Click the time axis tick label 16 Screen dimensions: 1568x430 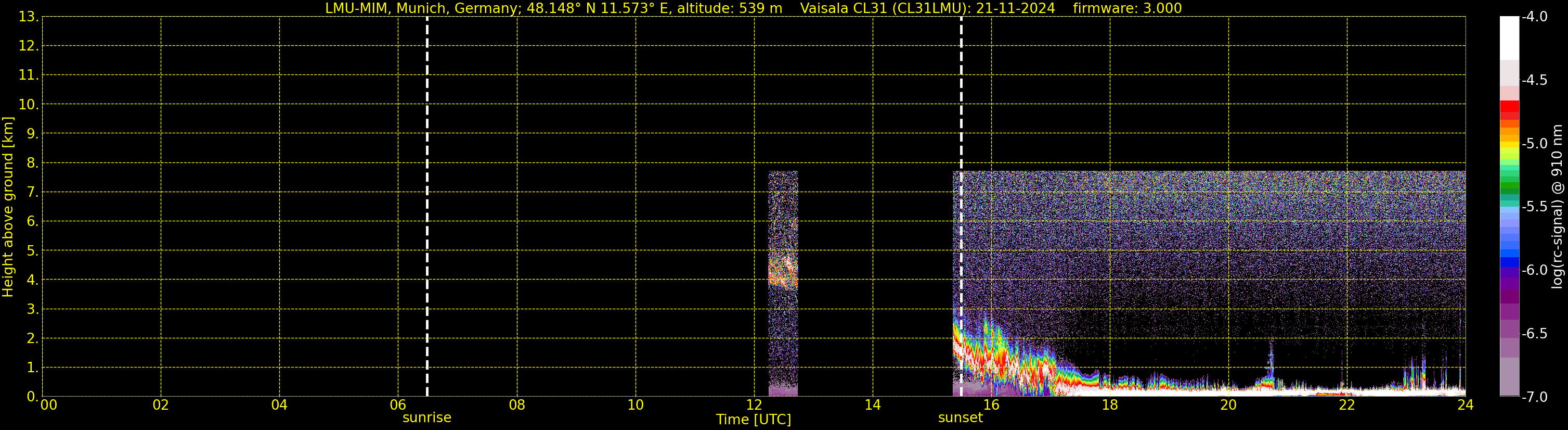coord(992,405)
